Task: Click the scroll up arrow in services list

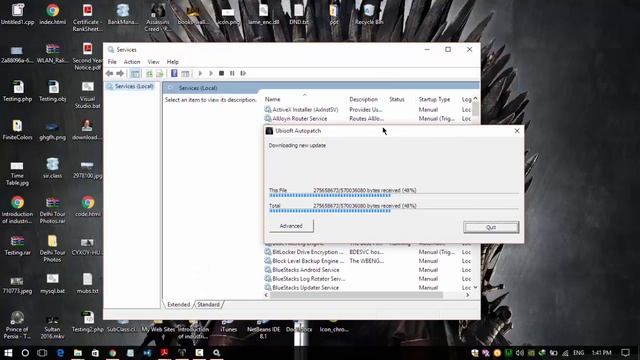Action: coord(476,99)
